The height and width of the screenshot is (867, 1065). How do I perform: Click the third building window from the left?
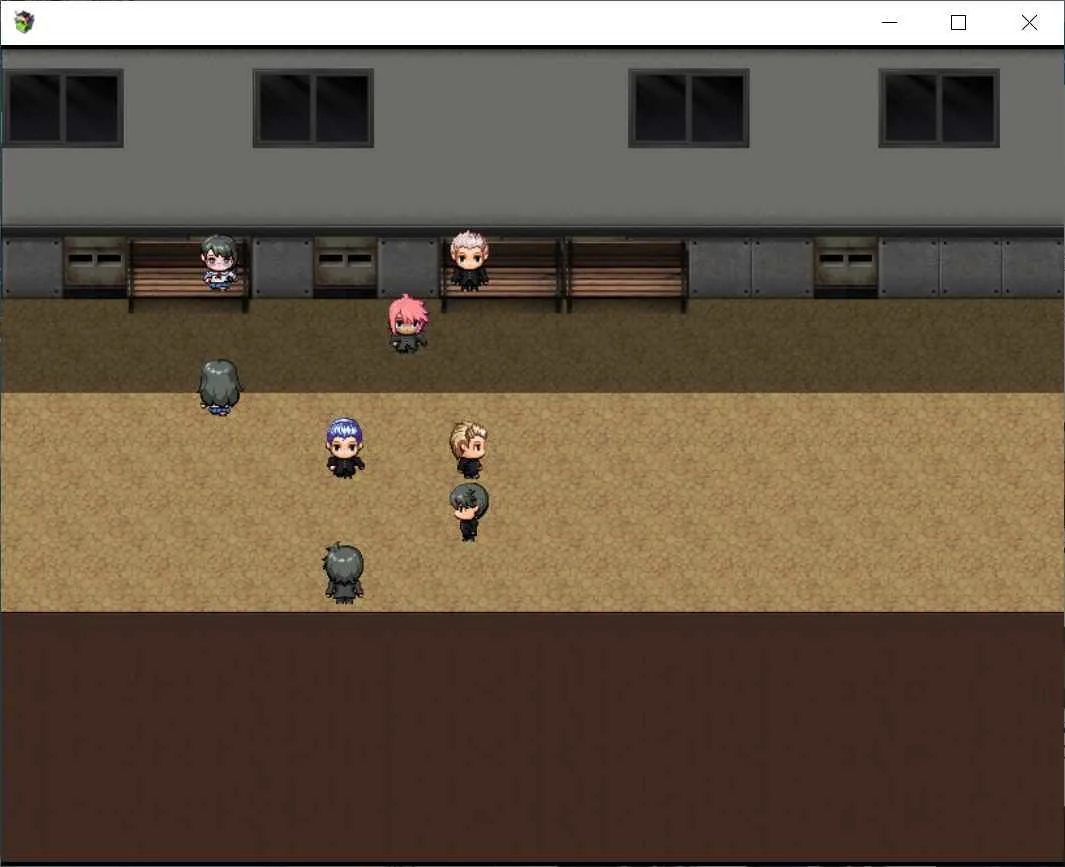click(x=689, y=108)
